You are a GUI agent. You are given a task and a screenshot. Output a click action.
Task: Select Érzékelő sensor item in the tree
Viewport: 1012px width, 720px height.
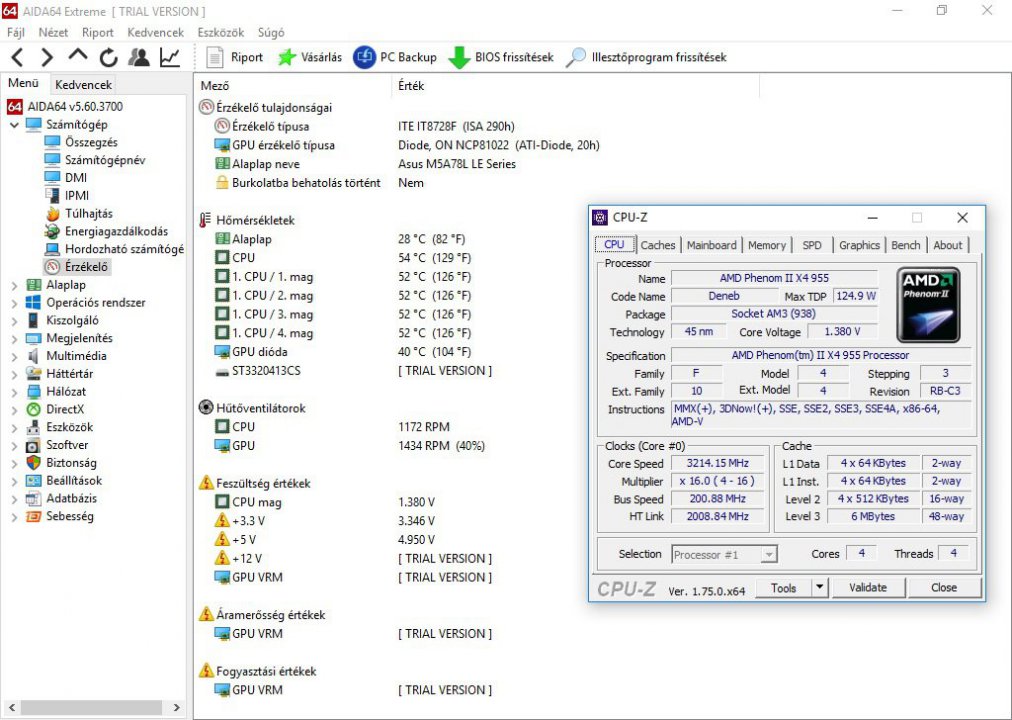(86, 266)
